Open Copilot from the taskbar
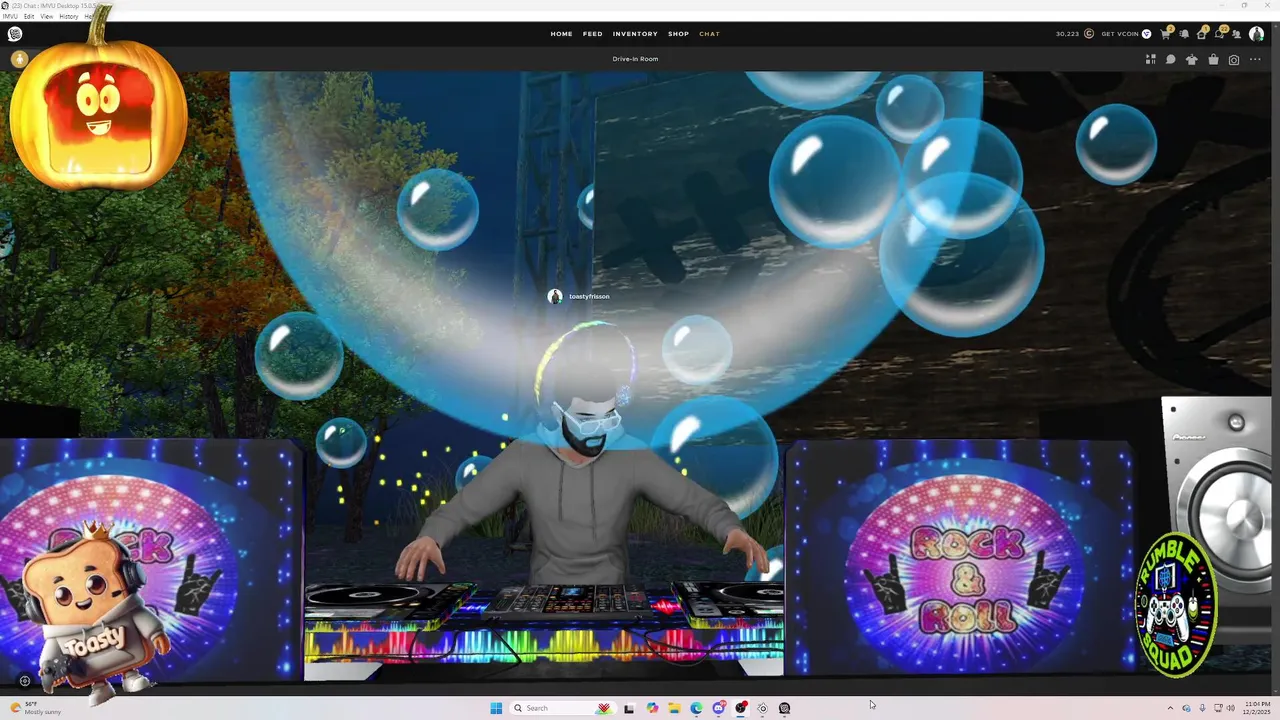This screenshot has height=720, width=1280. click(x=652, y=708)
